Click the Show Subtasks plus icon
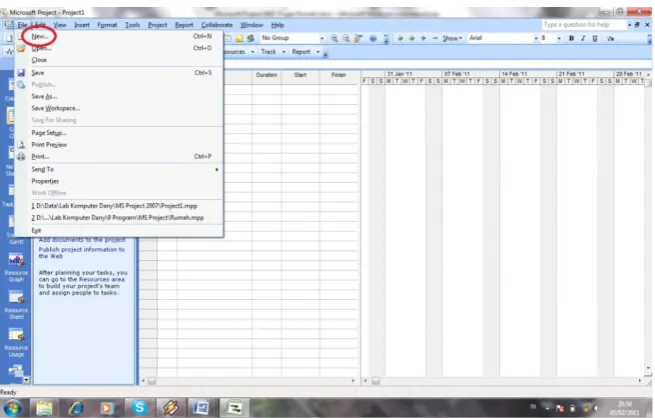 coord(423,38)
